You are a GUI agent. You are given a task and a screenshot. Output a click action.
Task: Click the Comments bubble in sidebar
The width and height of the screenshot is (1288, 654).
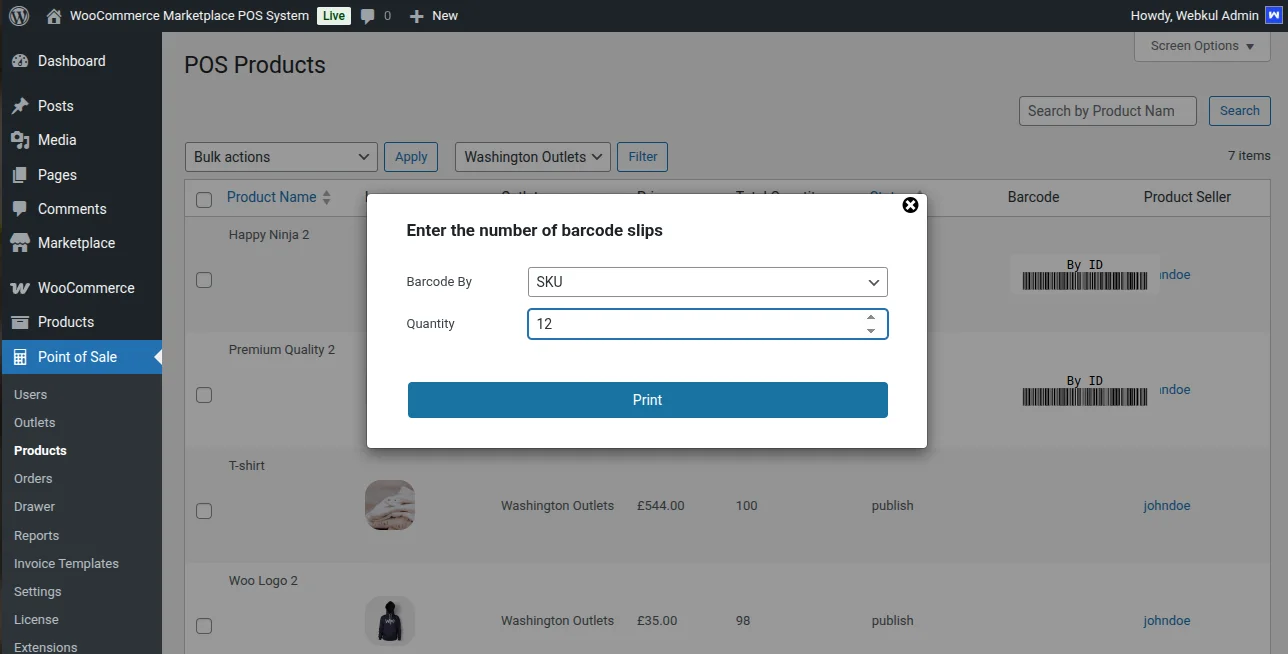pyautogui.click(x=22, y=208)
